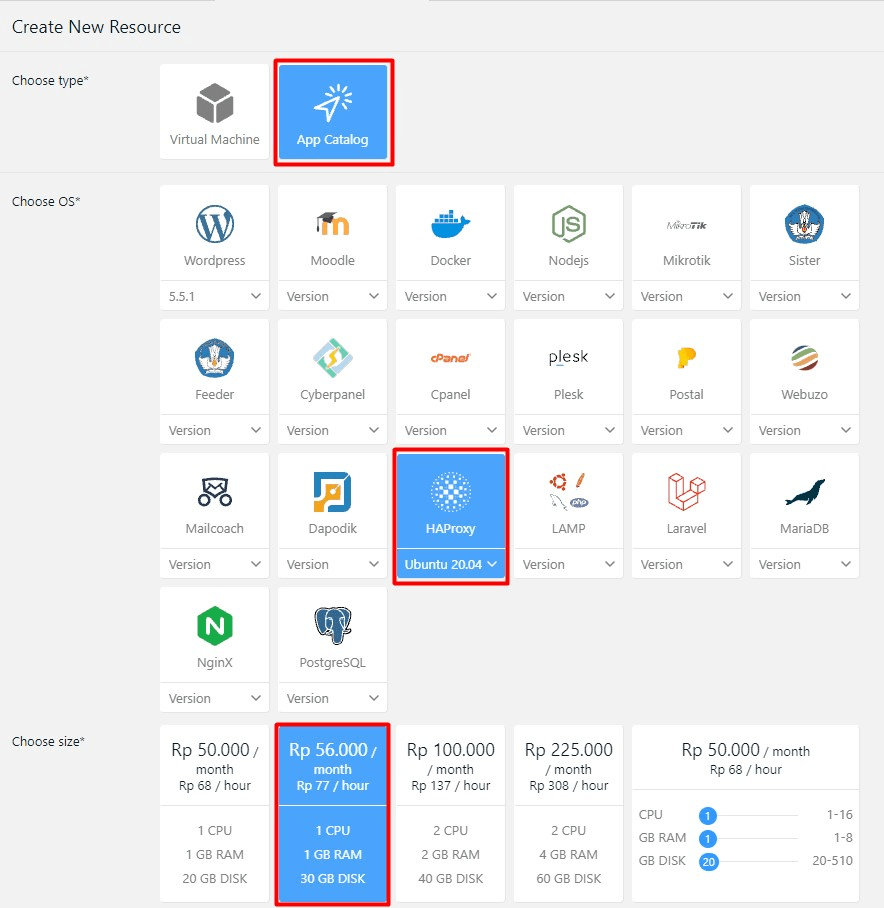The height and width of the screenshot is (908, 884).
Task: Open the Wordpress 5.5.1 version dropdown
Action: click(214, 296)
